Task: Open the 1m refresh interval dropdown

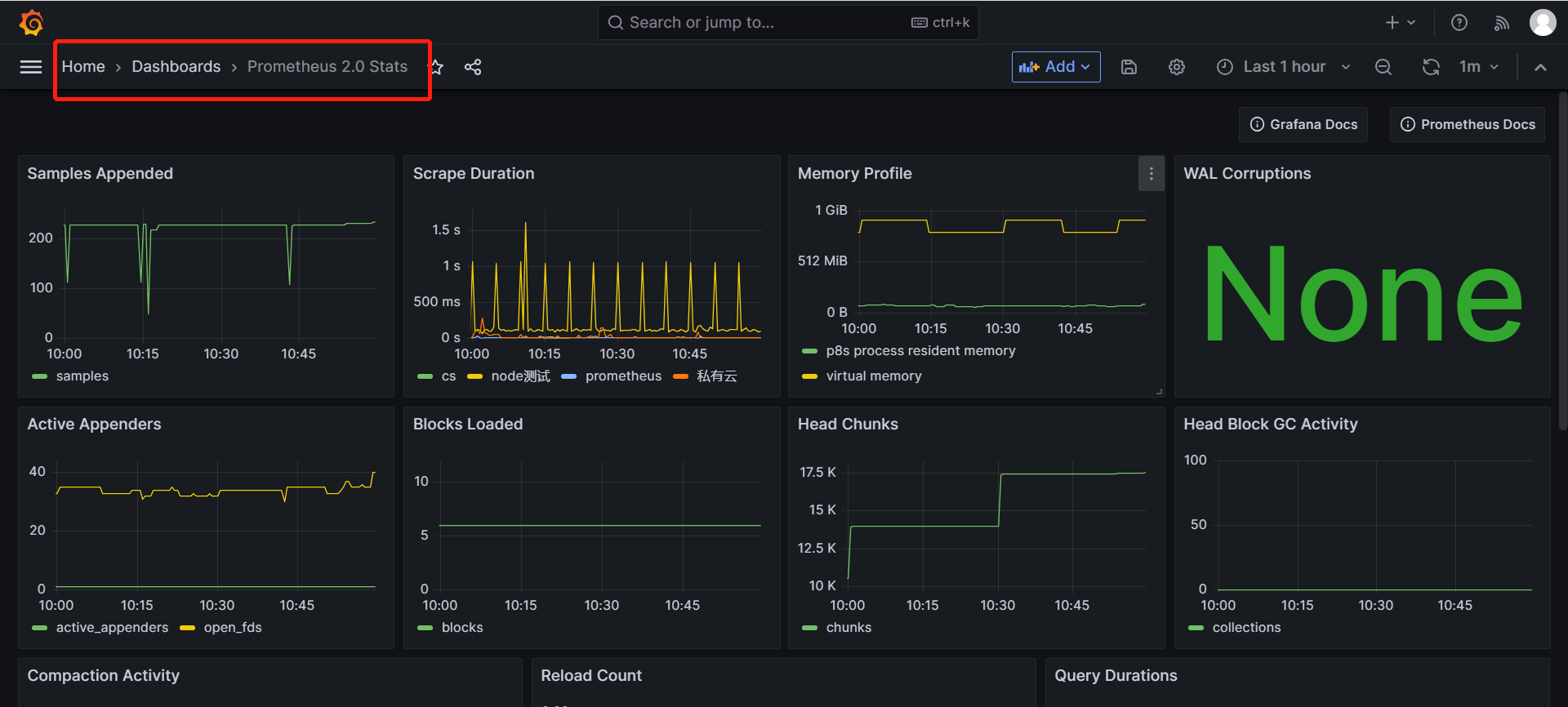Action: 1479,67
